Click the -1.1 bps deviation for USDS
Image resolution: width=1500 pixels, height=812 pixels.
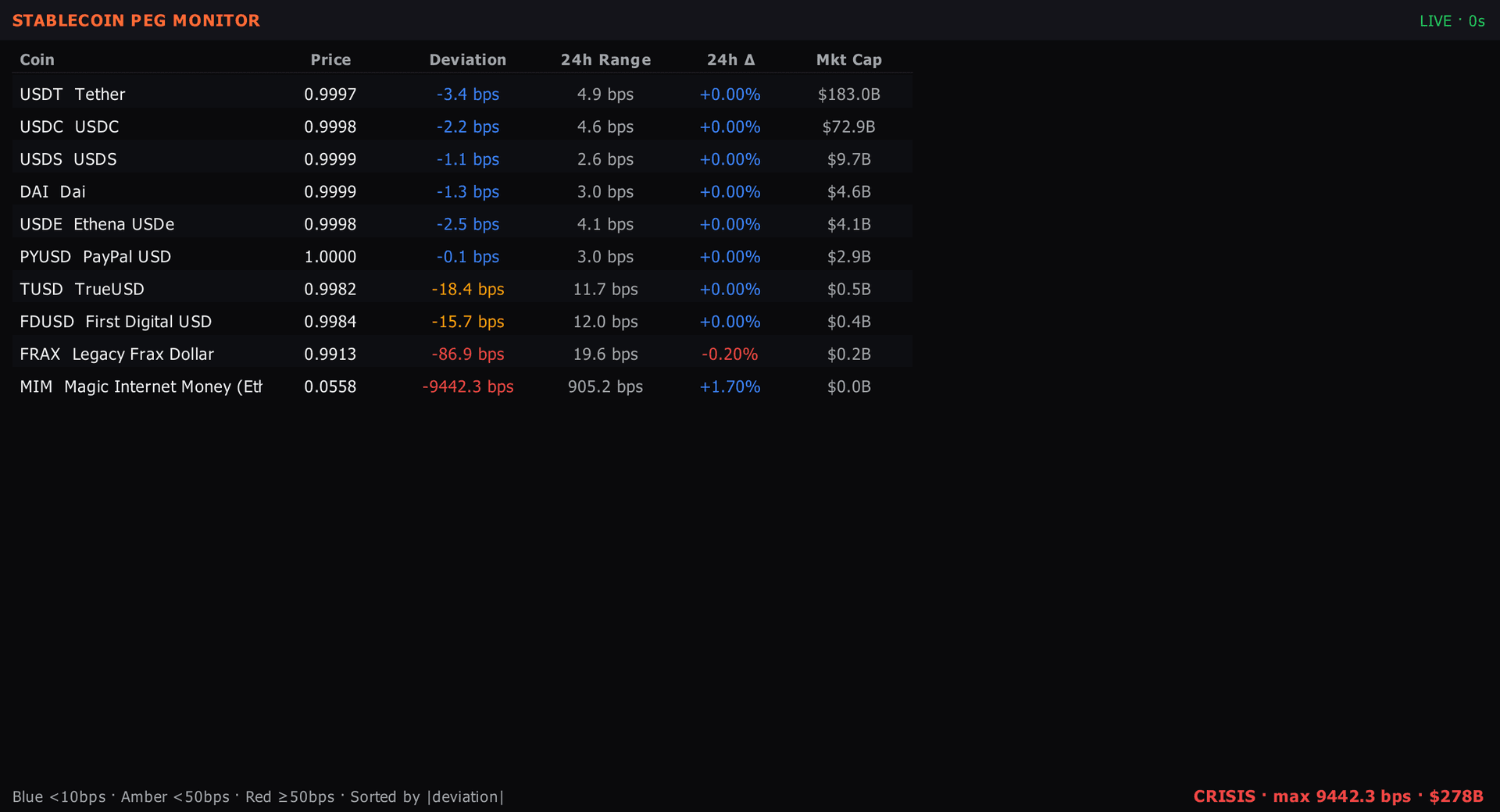(468, 159)
